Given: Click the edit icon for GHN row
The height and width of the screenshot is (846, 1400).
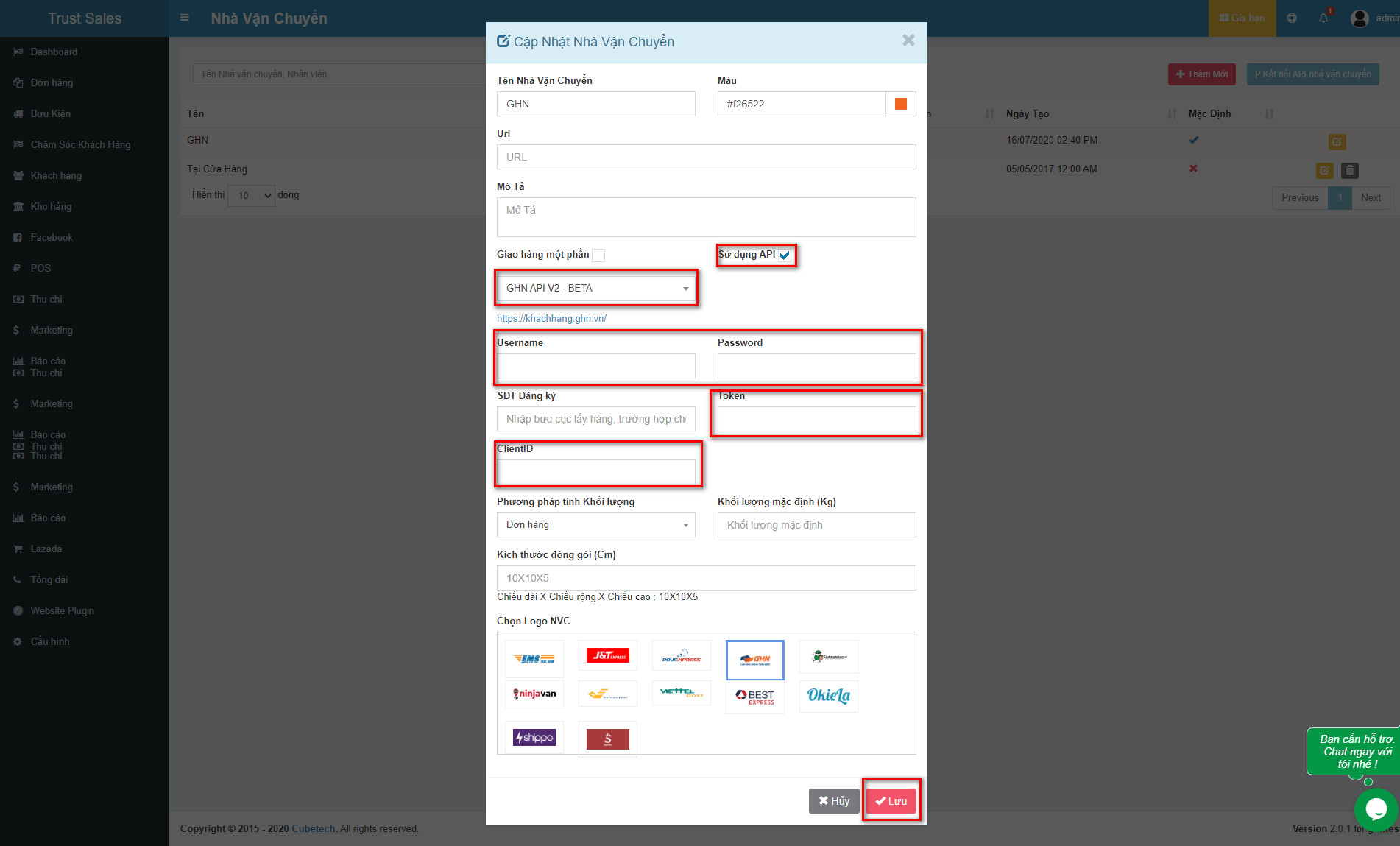Looking at the screenshot, I should point(1337,141).
